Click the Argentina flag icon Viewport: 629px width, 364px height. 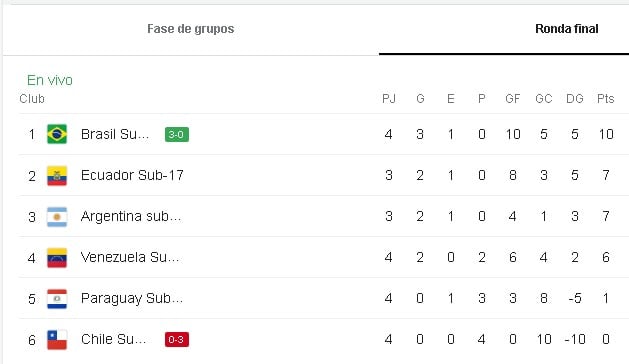coord(57,217)
